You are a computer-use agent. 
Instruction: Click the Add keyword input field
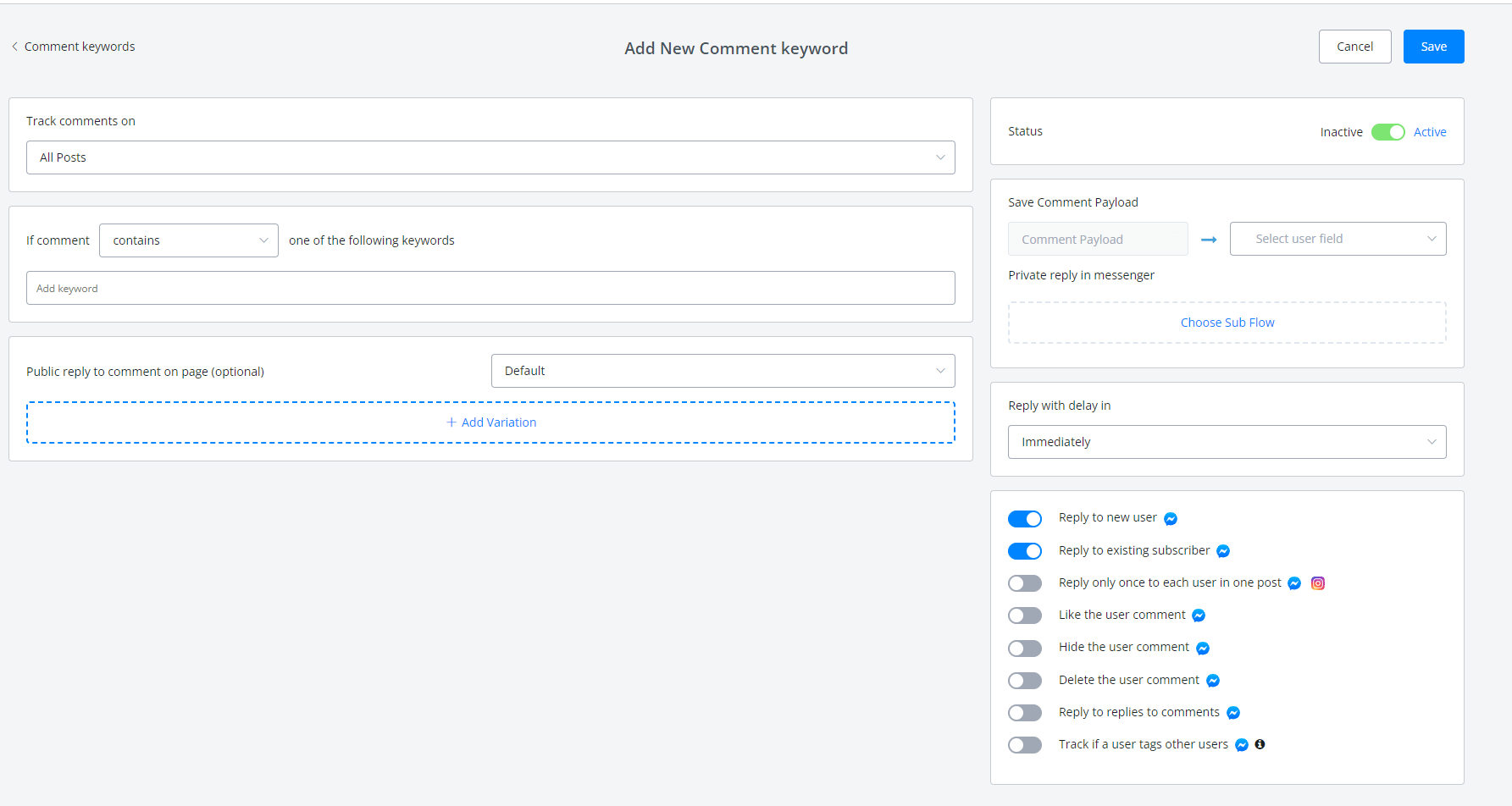pos(490,288)
